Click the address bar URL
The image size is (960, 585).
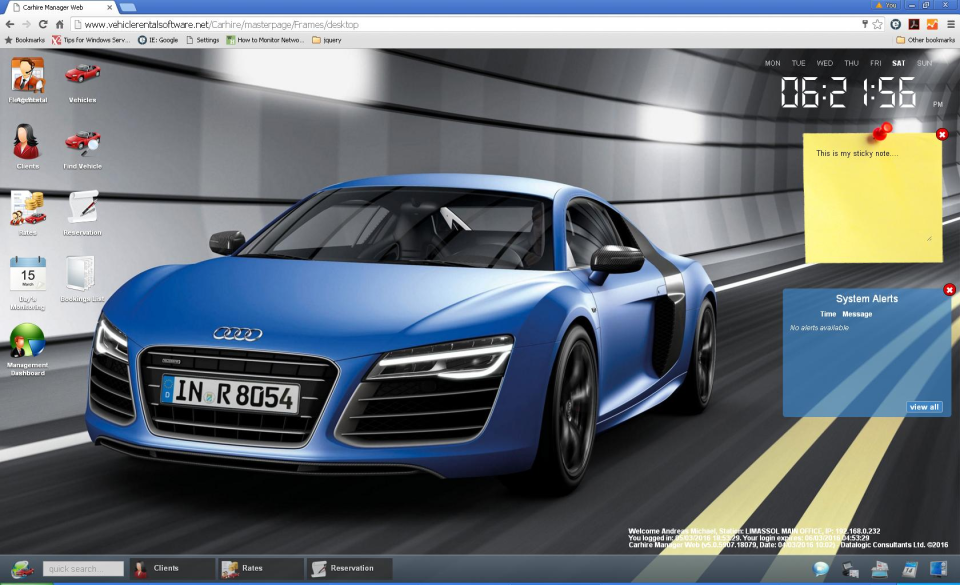[x=222, y=24]
